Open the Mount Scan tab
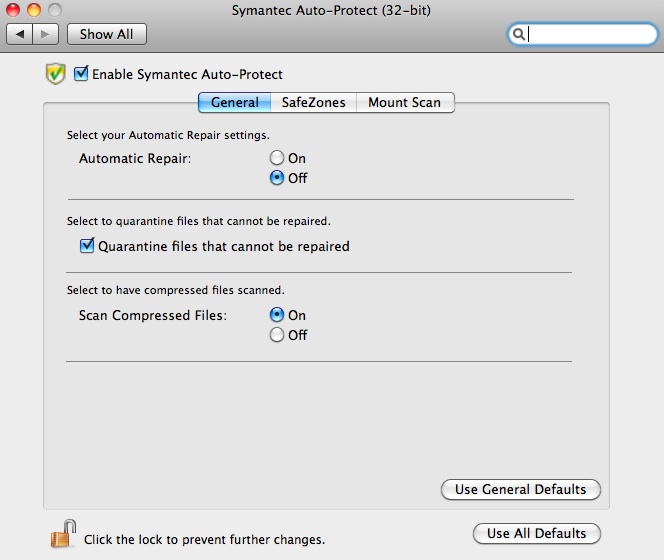 (x=404, y=102)
